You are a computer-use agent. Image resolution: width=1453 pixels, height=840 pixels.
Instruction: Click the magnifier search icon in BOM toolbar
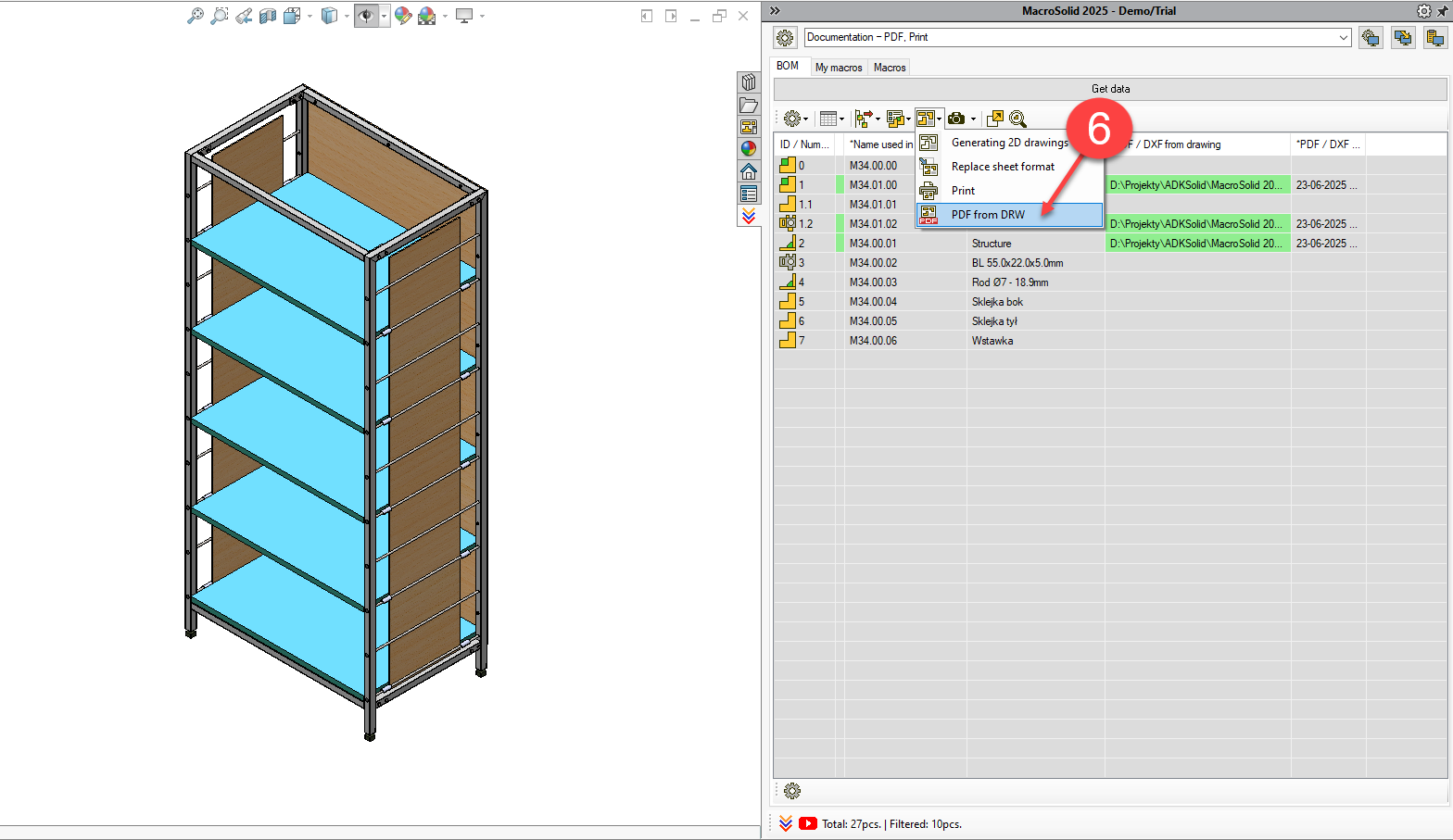point(1017,119)
